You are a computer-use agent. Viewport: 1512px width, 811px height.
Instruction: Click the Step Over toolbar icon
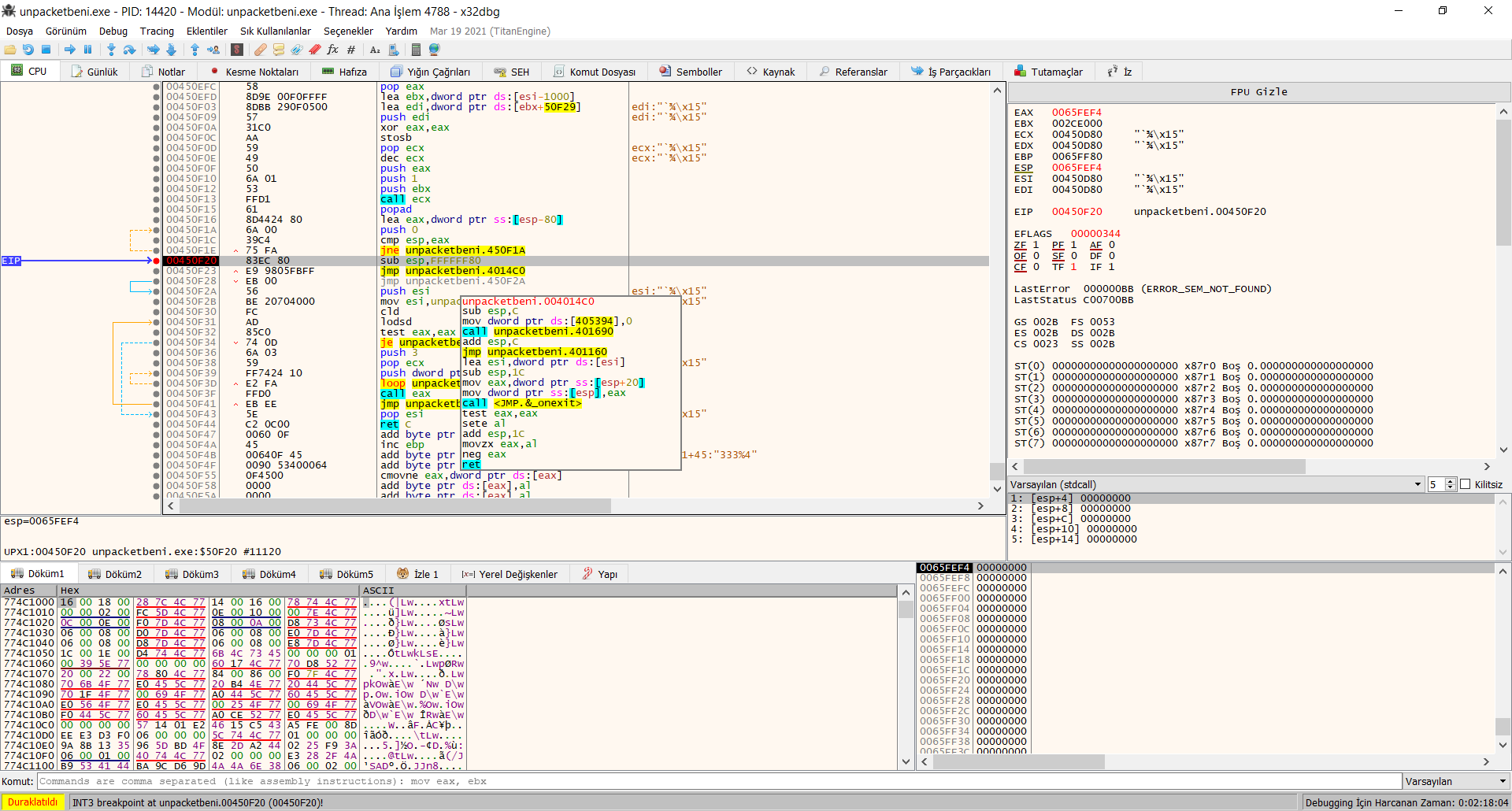(x=129, y=50)
